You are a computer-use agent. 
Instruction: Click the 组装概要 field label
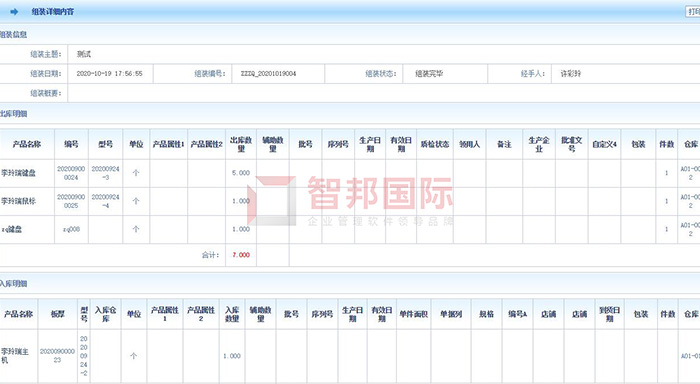click(46, 93)
